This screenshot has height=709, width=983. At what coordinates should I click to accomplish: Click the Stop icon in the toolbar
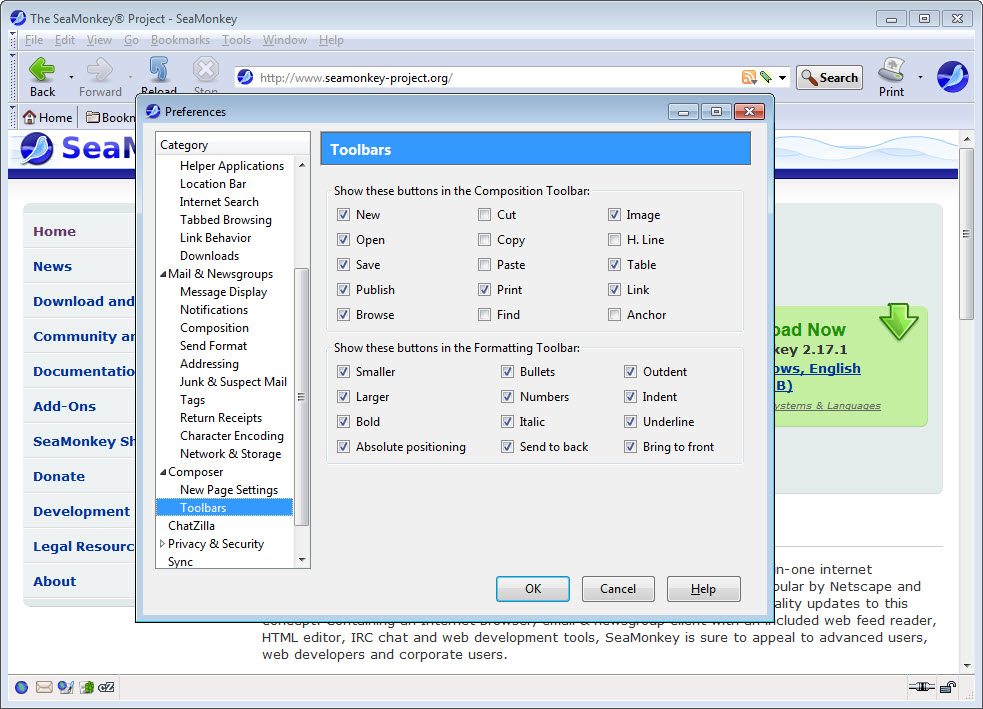coord(206,70)
